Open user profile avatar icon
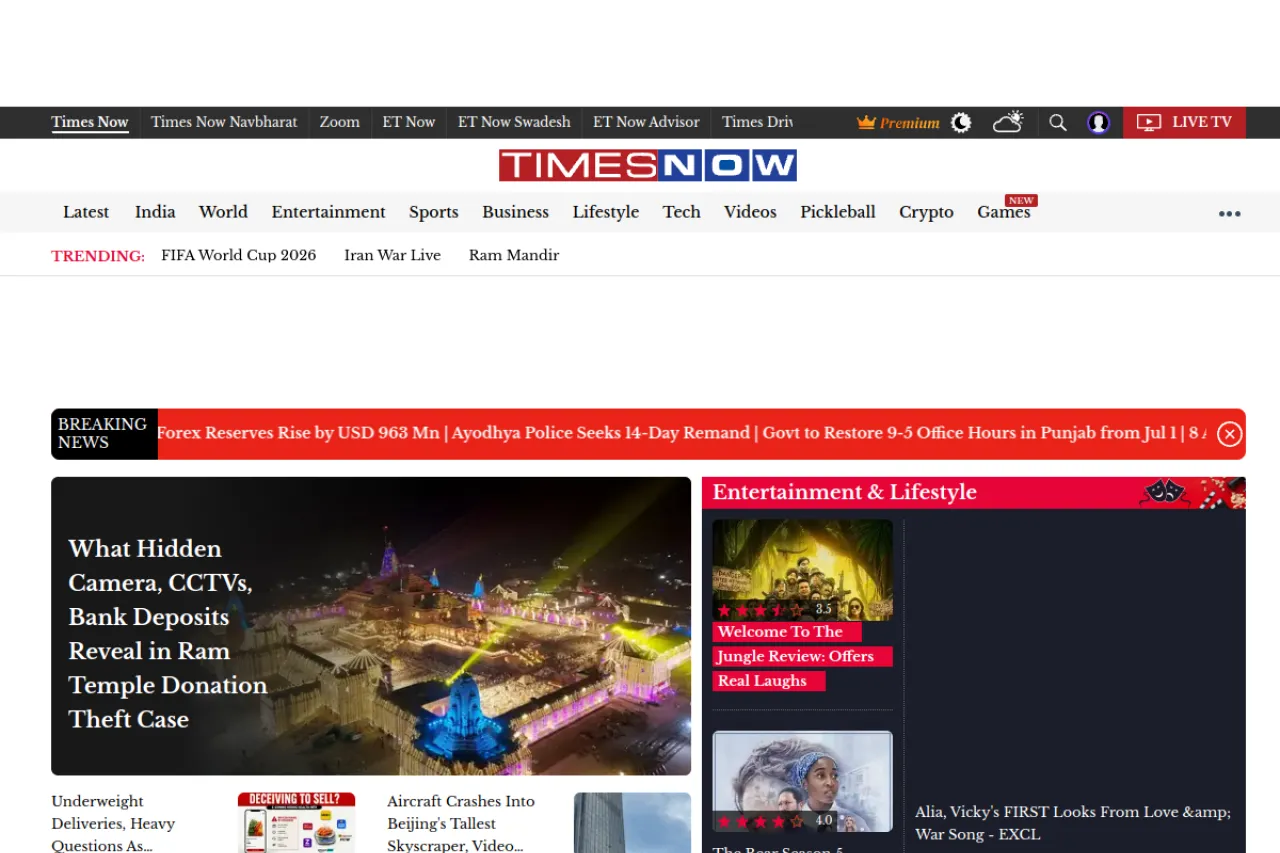Screen dimensions: 1280x853 tap(1098, 123)
